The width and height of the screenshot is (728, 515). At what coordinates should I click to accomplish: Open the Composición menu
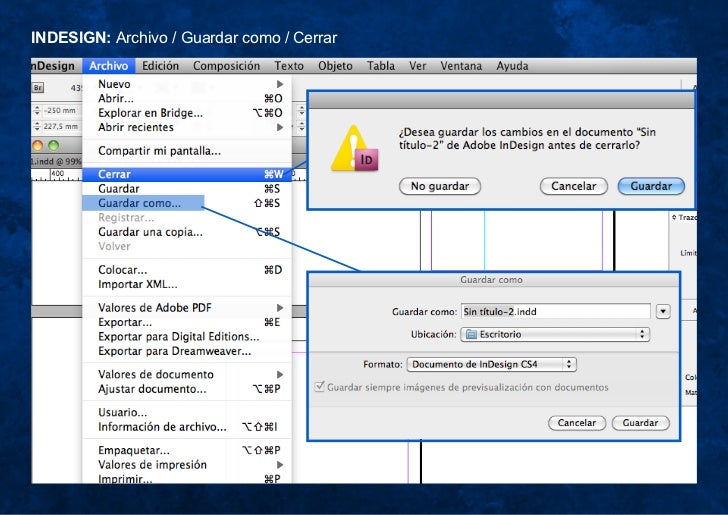226,65
